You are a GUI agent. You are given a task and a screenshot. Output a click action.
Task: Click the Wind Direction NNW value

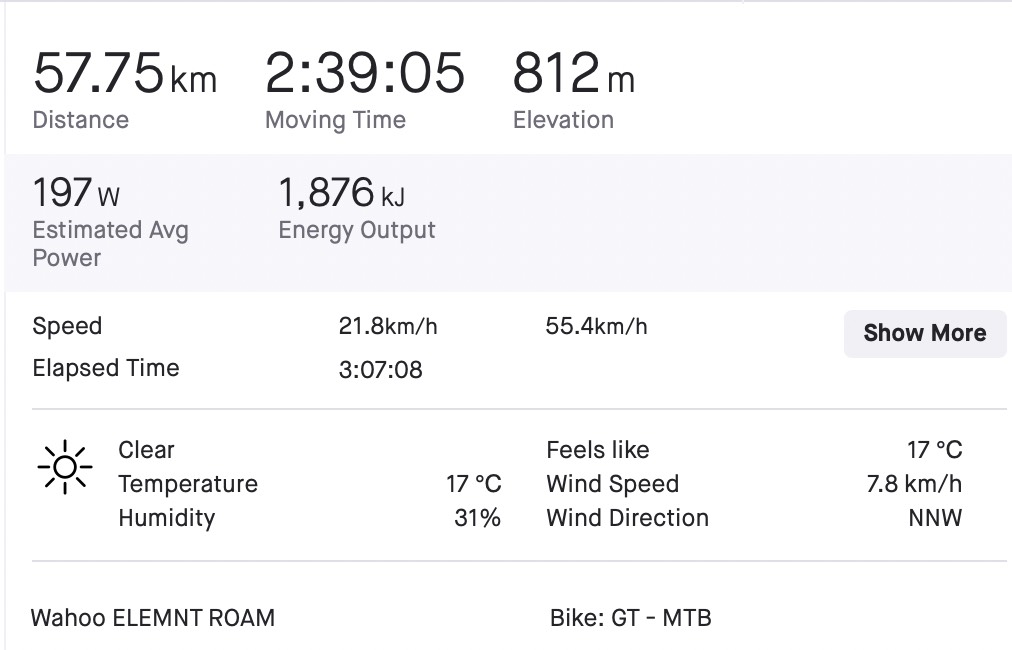tap(935, 518)
